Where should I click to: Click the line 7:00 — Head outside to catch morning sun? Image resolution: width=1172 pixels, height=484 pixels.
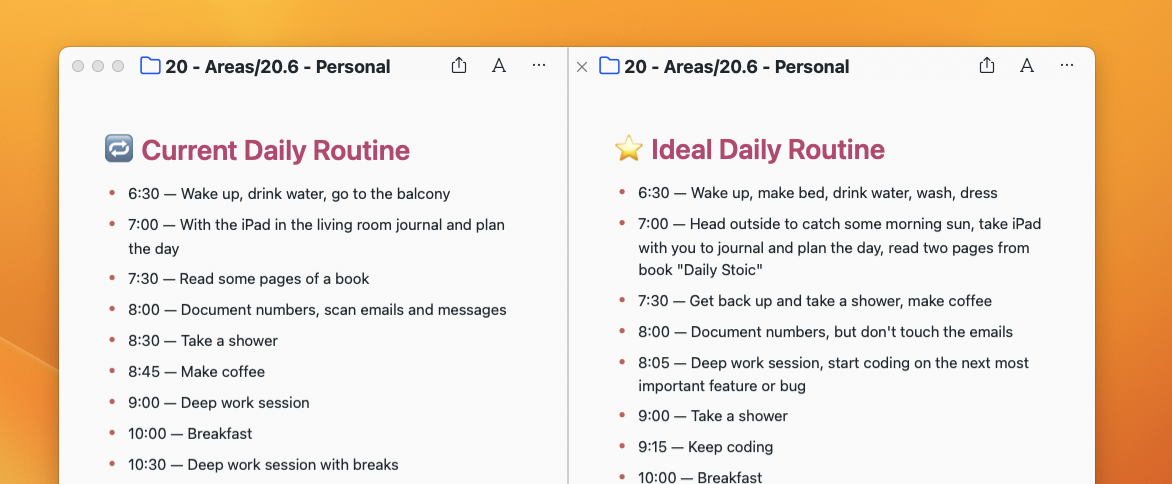coord(839,247)
